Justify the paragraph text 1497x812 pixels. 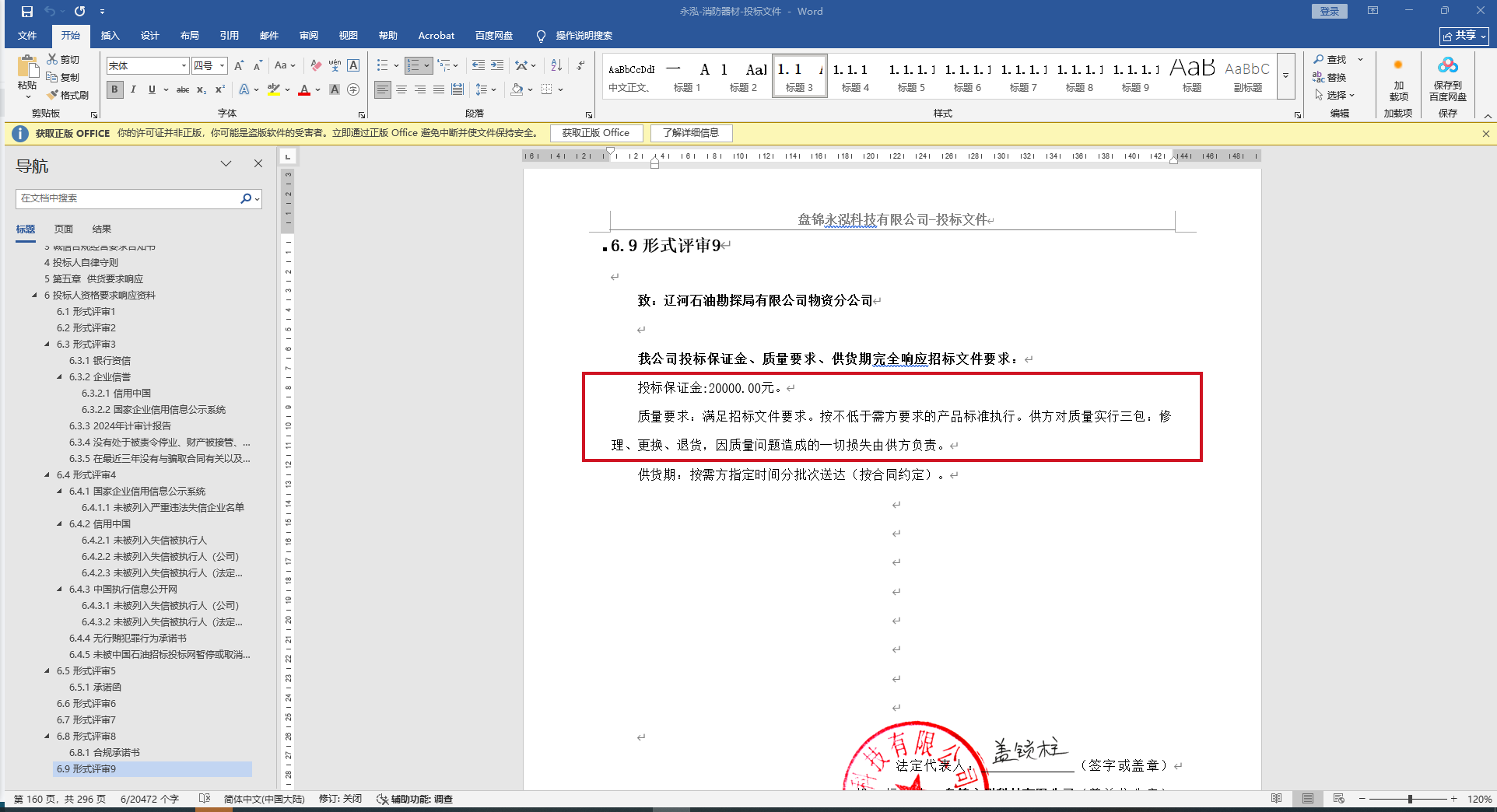click(439, 89)
